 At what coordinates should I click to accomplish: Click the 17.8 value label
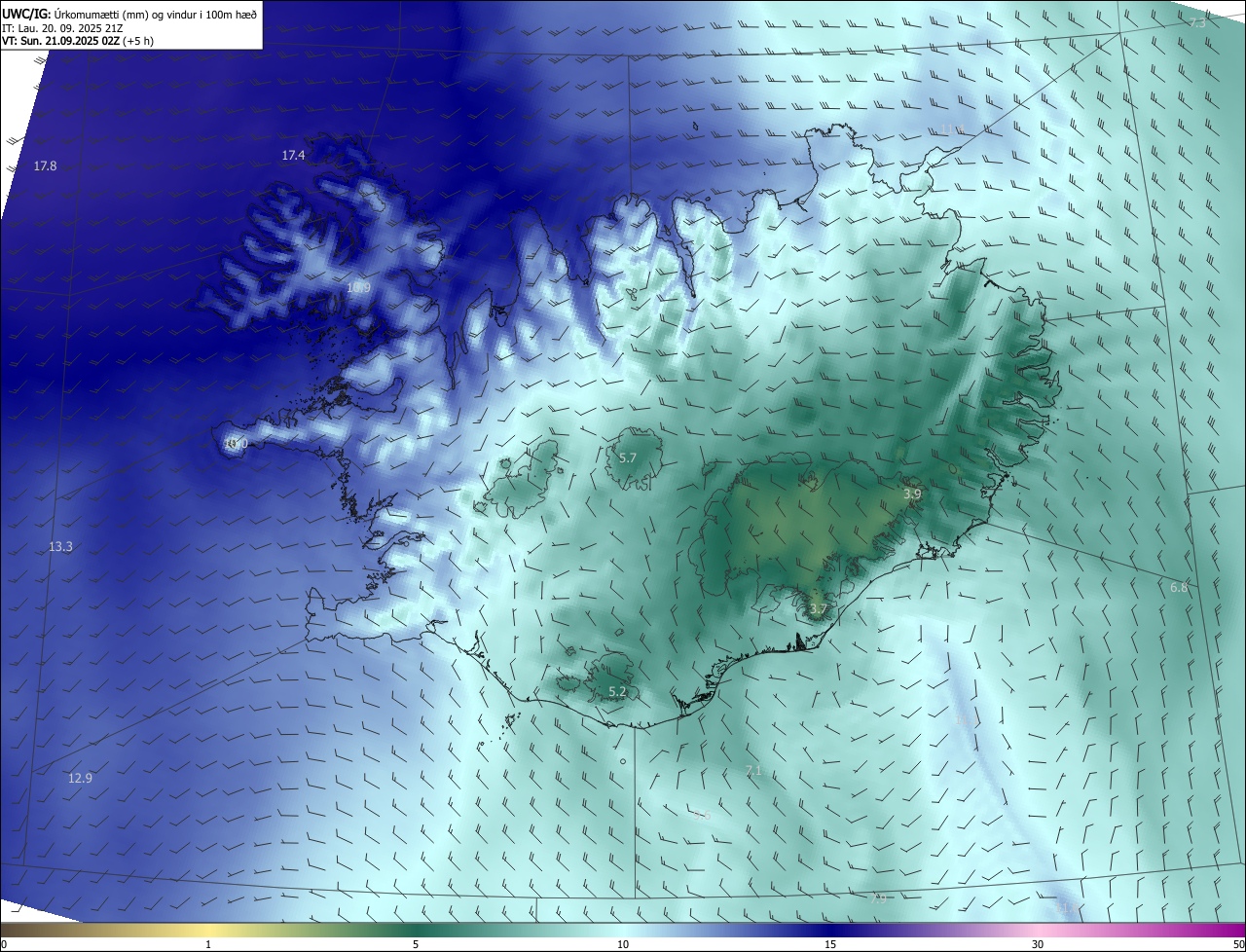click(x=45, y=166)
